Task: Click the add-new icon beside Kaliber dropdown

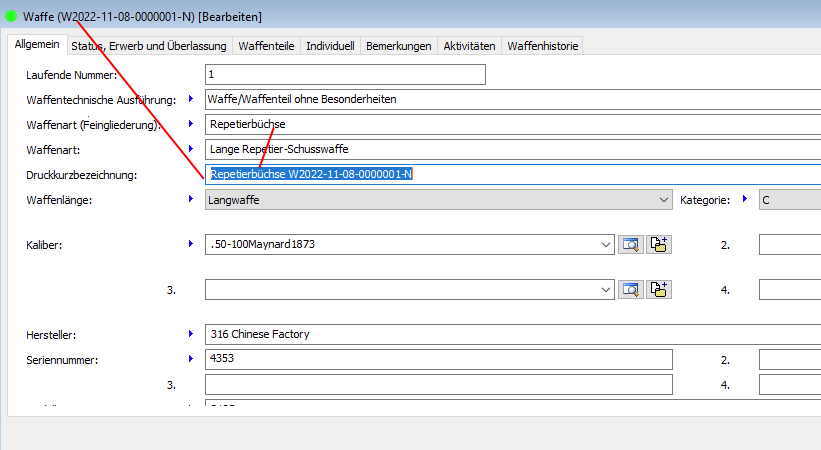Action: (658, 244)
